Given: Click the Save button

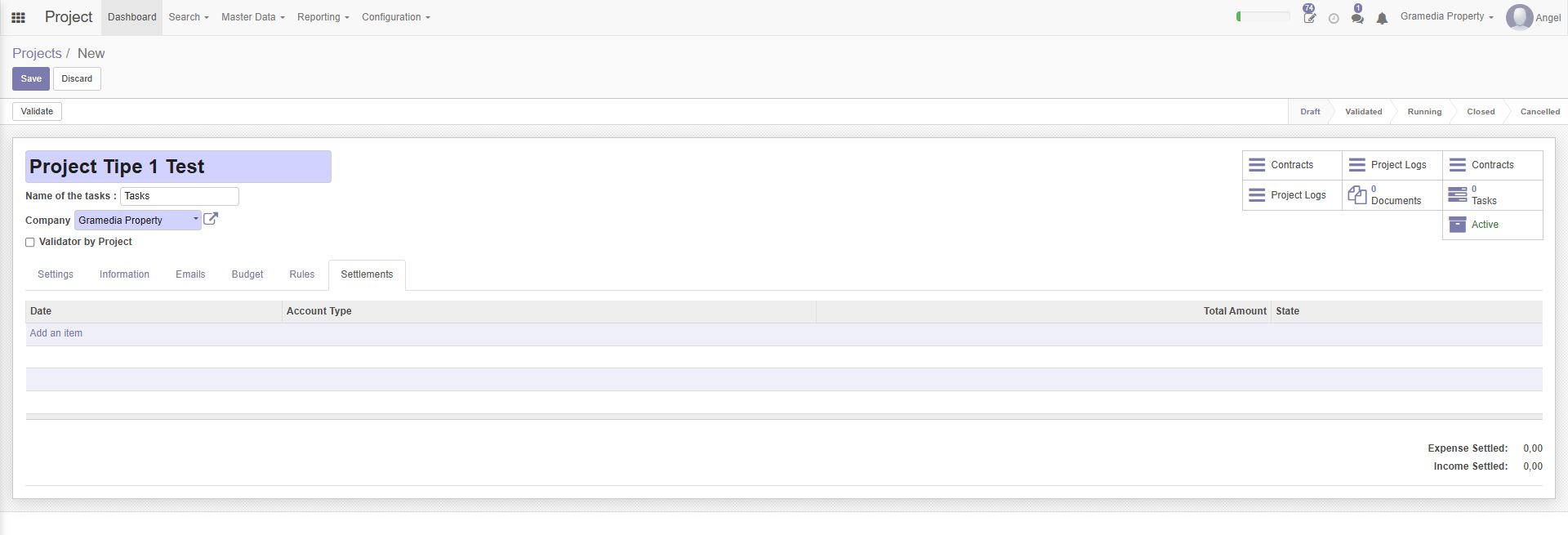Looking at the screenshot, I should pos(31,78).
